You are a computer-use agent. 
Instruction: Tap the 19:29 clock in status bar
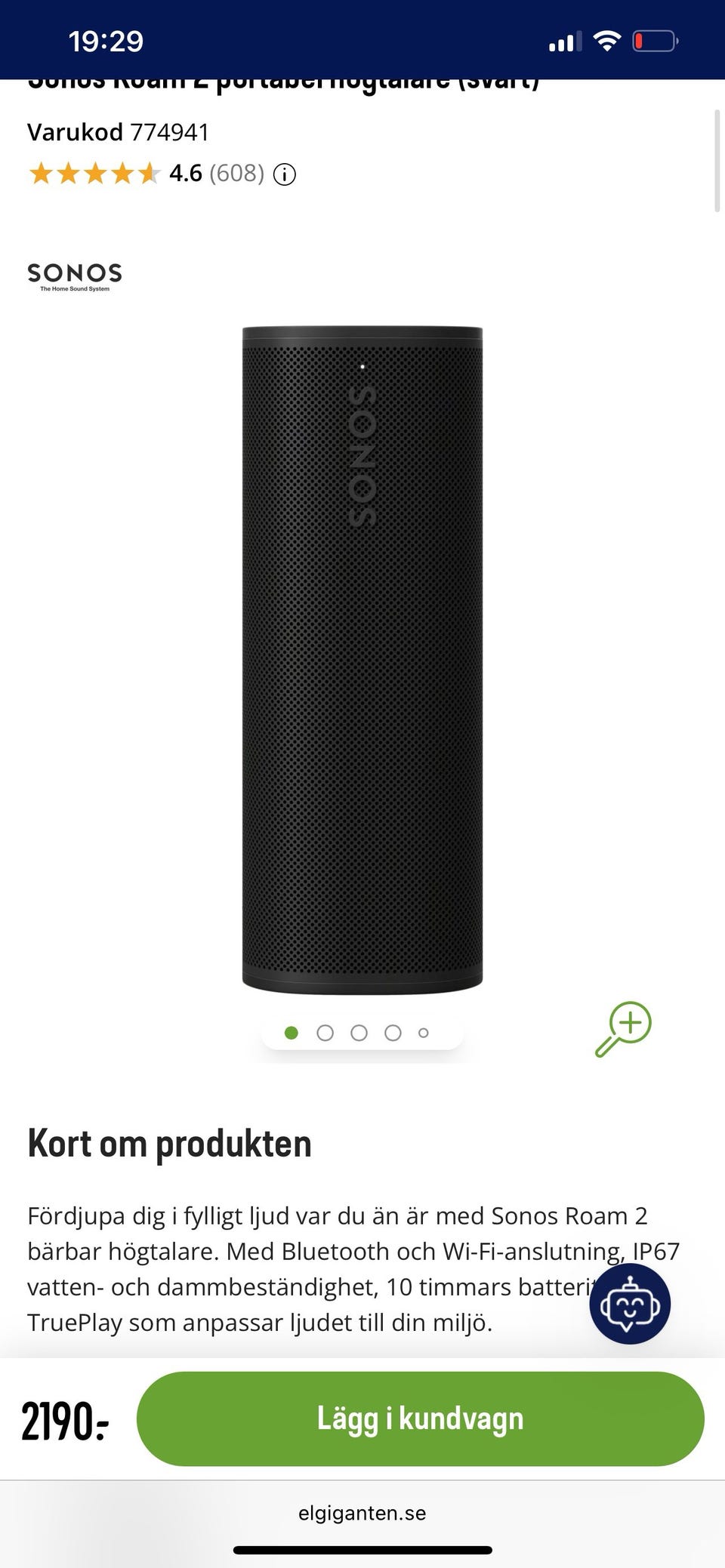(x=106, y=41)
